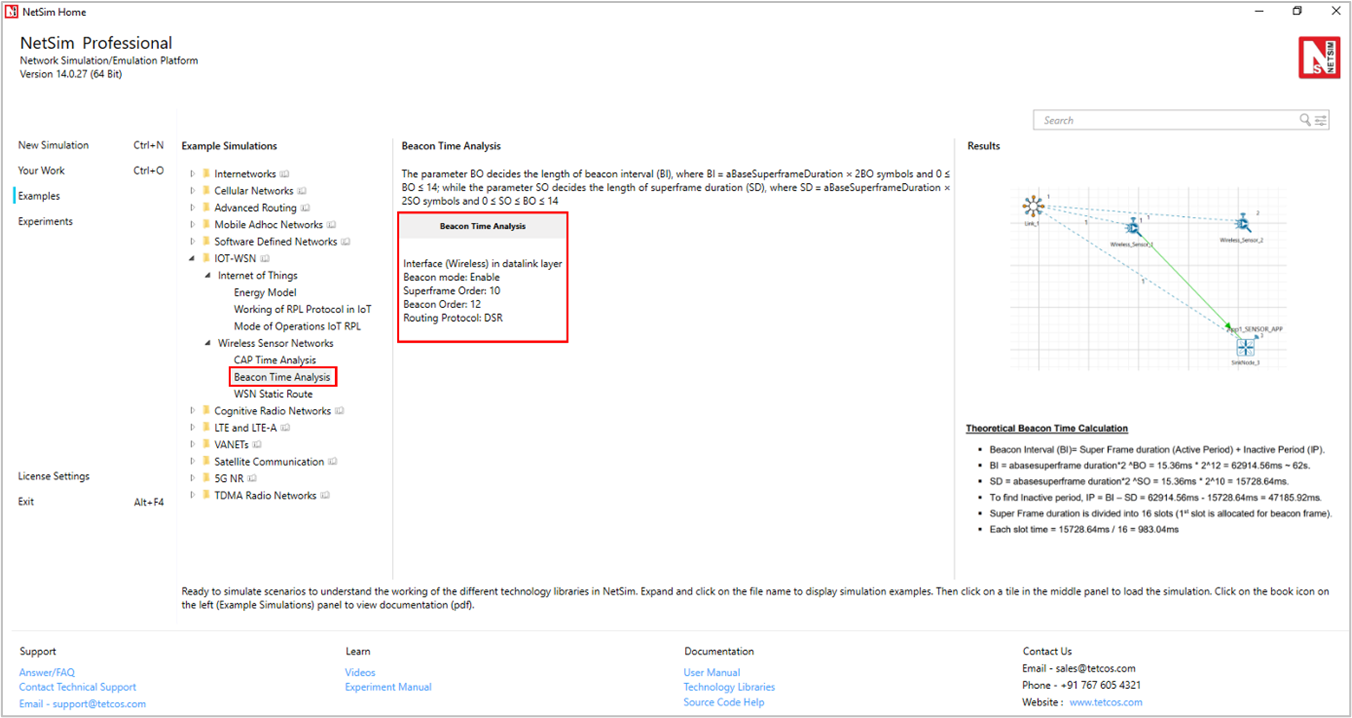Open the Contact Technical Support link
This screenshot has height=718, width=1352.
(77, 687)
